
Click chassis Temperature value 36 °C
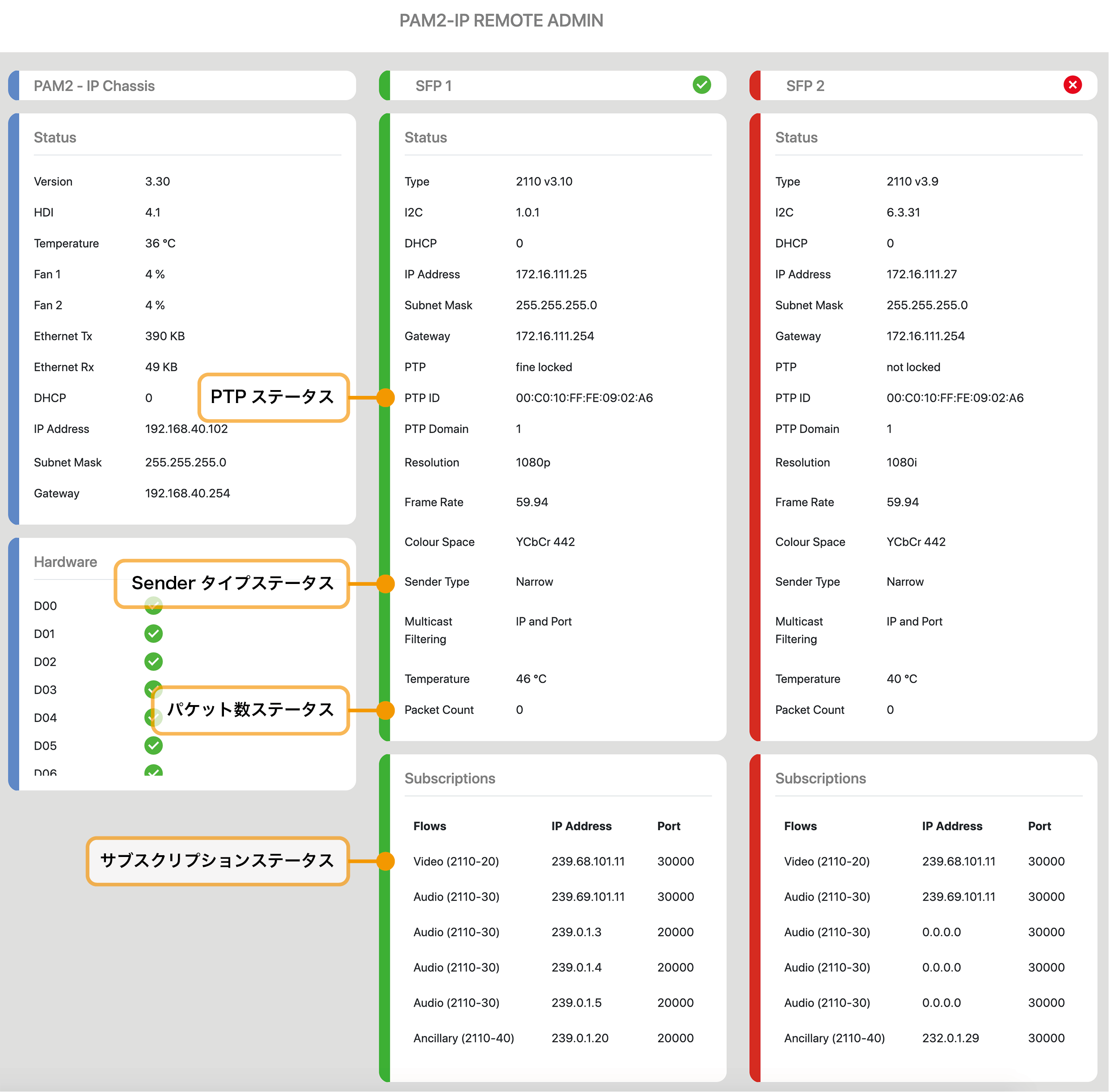click(x=160, y=243)
